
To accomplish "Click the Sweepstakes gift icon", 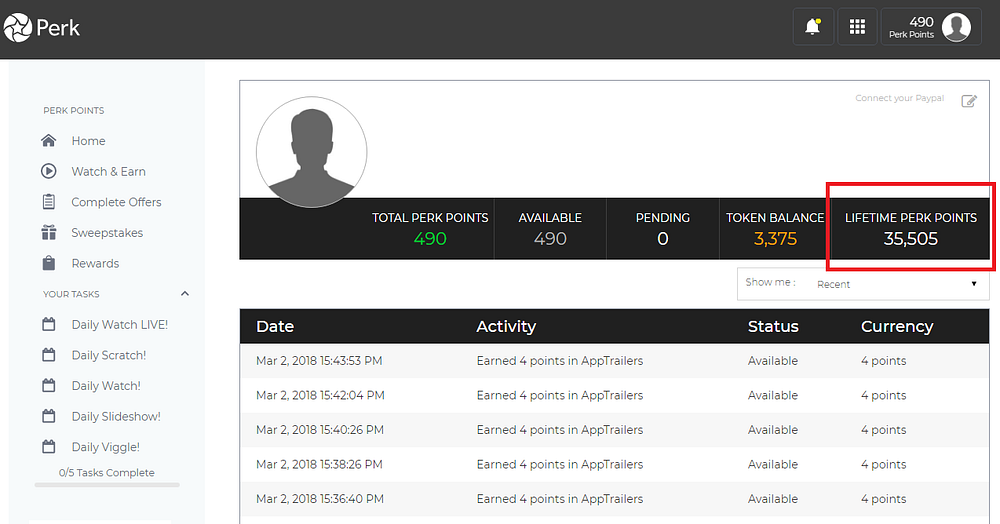I will tap(49, 233).
